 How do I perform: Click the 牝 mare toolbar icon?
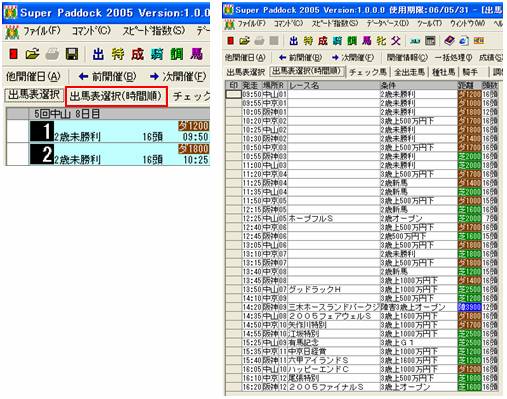381,41
